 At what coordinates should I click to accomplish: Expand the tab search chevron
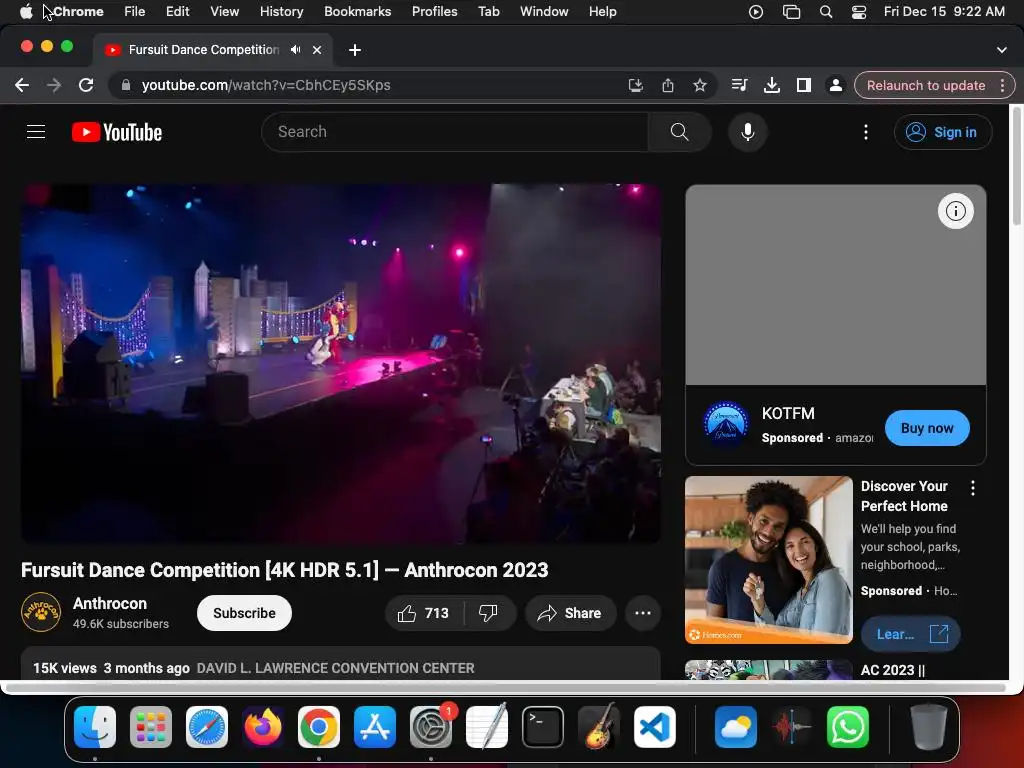(x=1001, y=50)
